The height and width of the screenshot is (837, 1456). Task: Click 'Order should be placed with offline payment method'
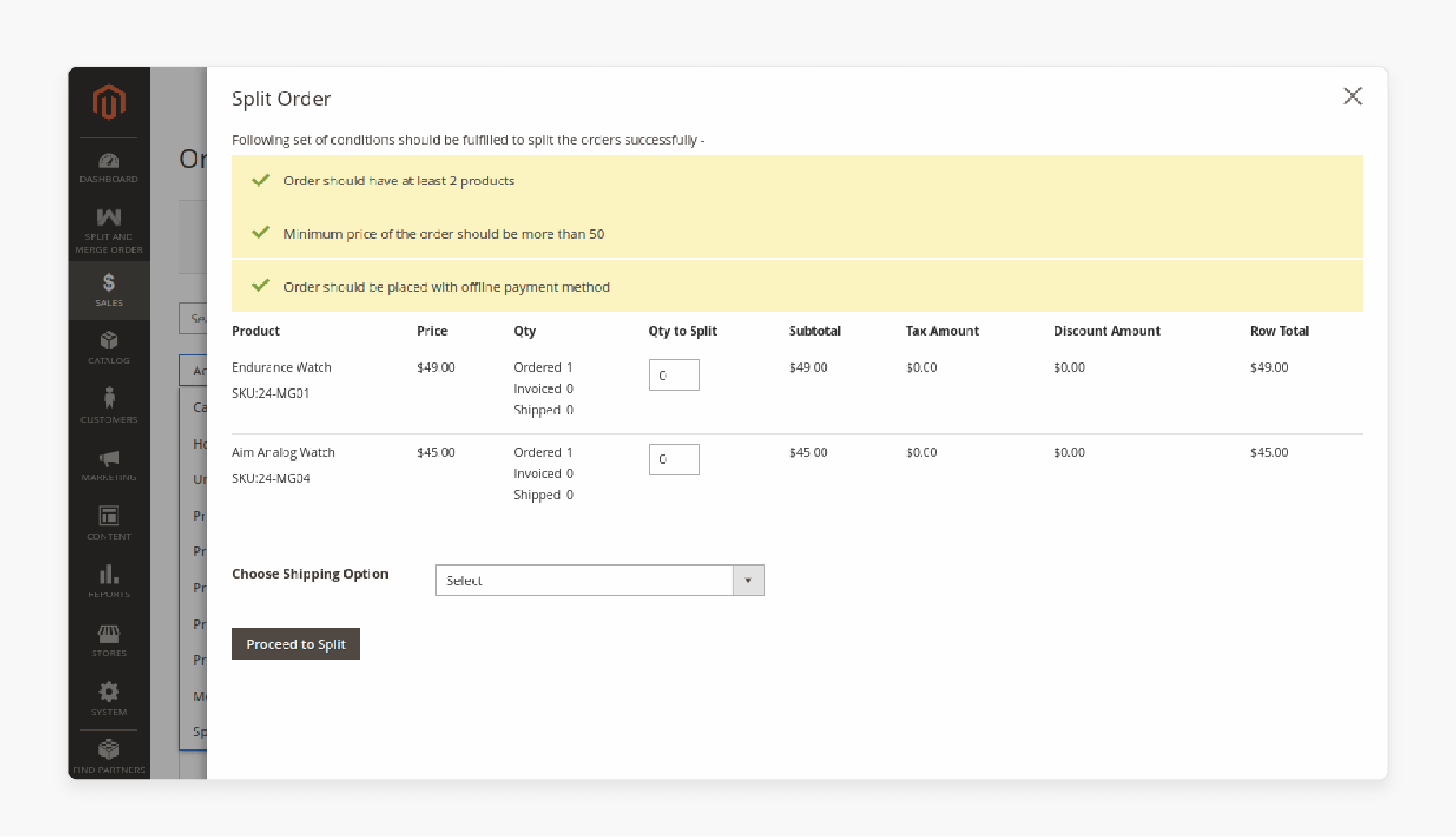tap(447, 287)
